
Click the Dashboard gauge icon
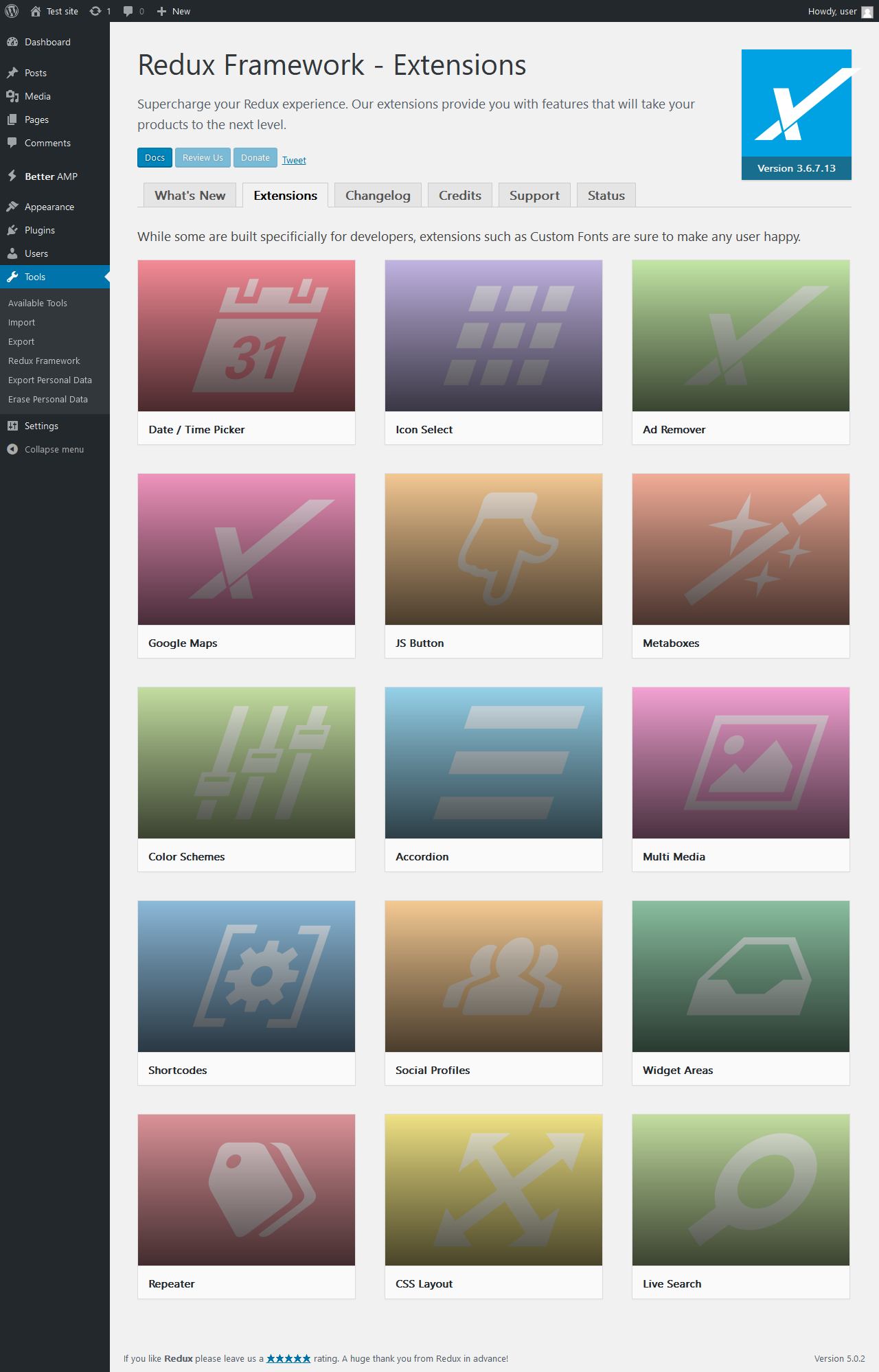tap(12, 42)
